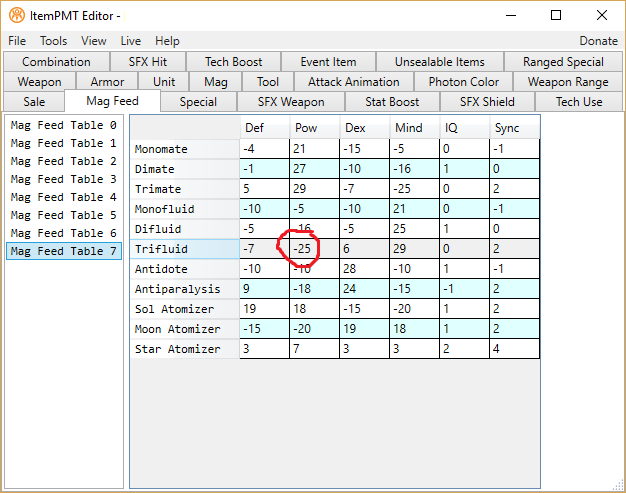Open the Weapon Range tab
Image resolution: width=626 pixels, height=493 pixels.
[567, 82]
